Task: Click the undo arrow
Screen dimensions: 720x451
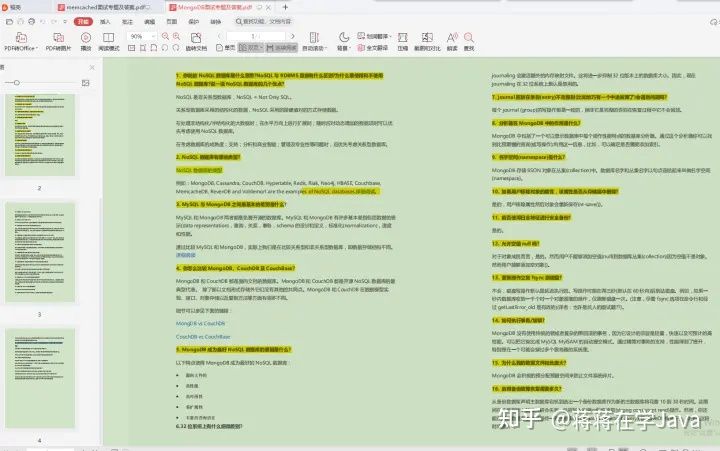Action: [43, 22]
